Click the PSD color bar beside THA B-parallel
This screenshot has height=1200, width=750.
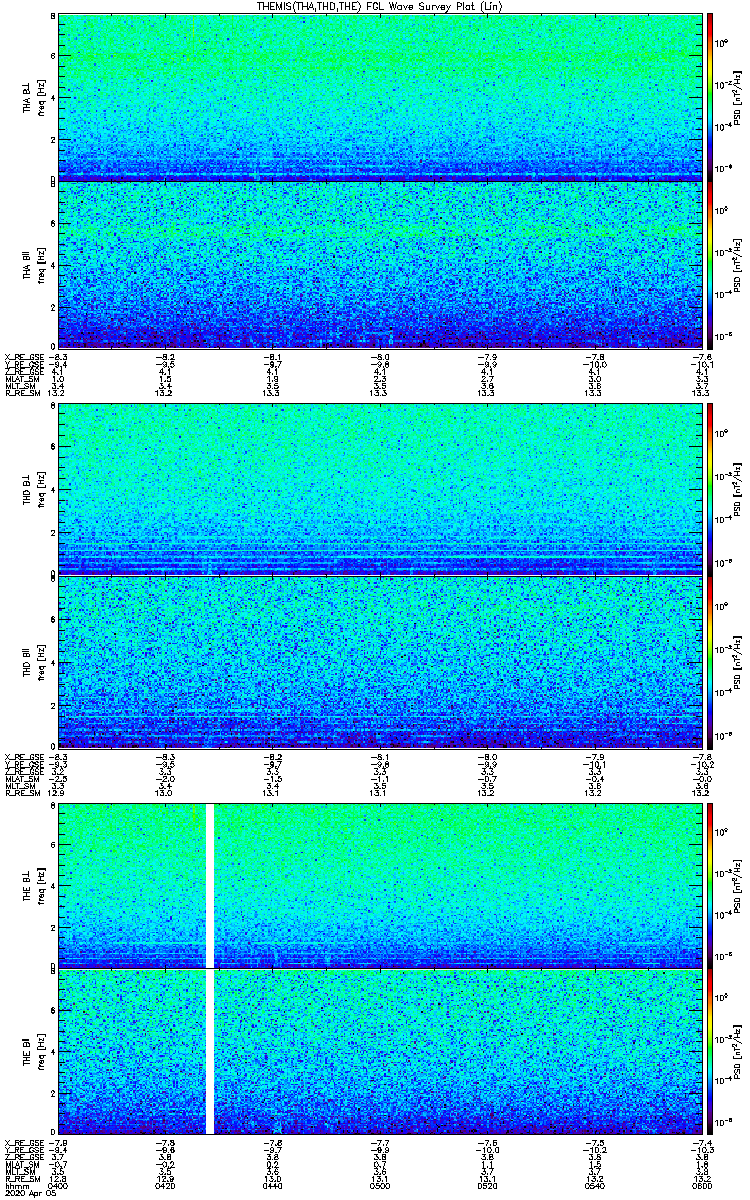pyautogui.click(x=710, y=265)
